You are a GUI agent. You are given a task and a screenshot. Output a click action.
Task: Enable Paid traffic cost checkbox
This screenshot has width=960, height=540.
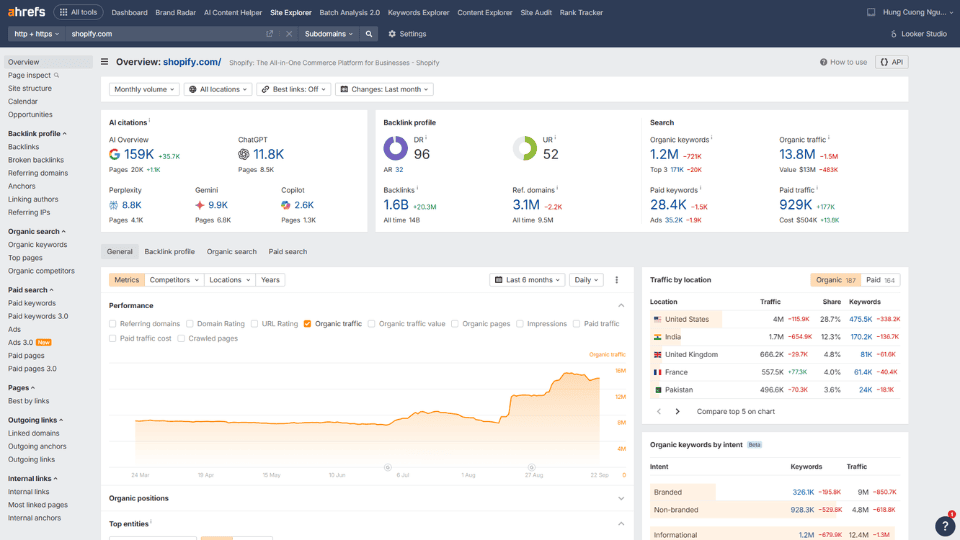[113, 339]
